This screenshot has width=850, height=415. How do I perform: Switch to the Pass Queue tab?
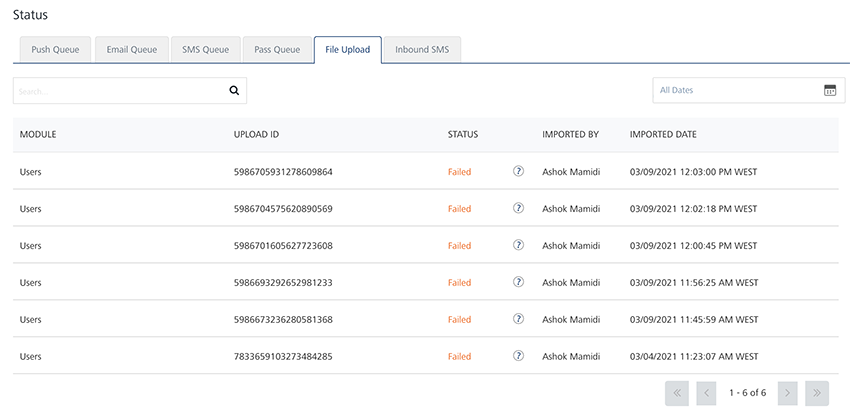pos(277,50)
